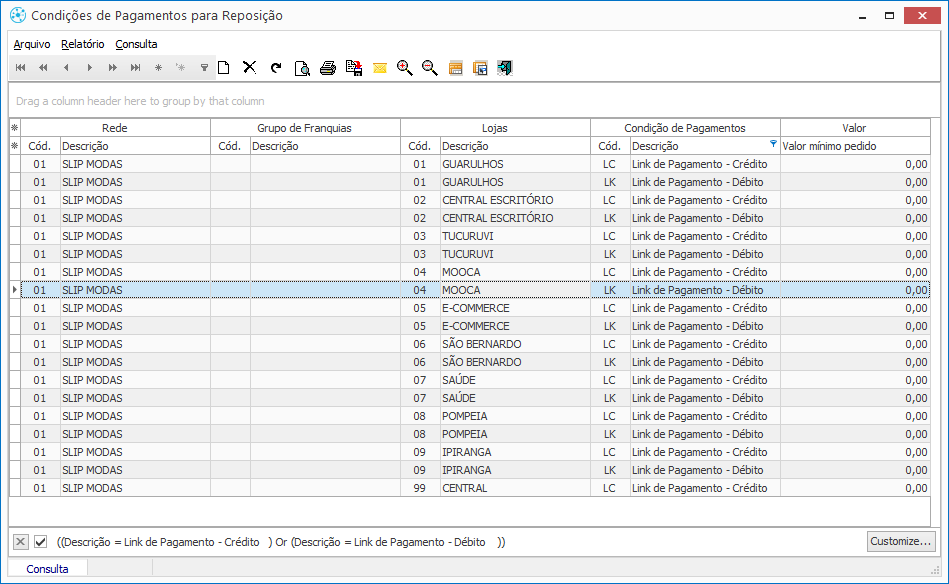Click the filter expression text in filter bar
The height and width of the screenshot is (584, 949).
(281, 542)
